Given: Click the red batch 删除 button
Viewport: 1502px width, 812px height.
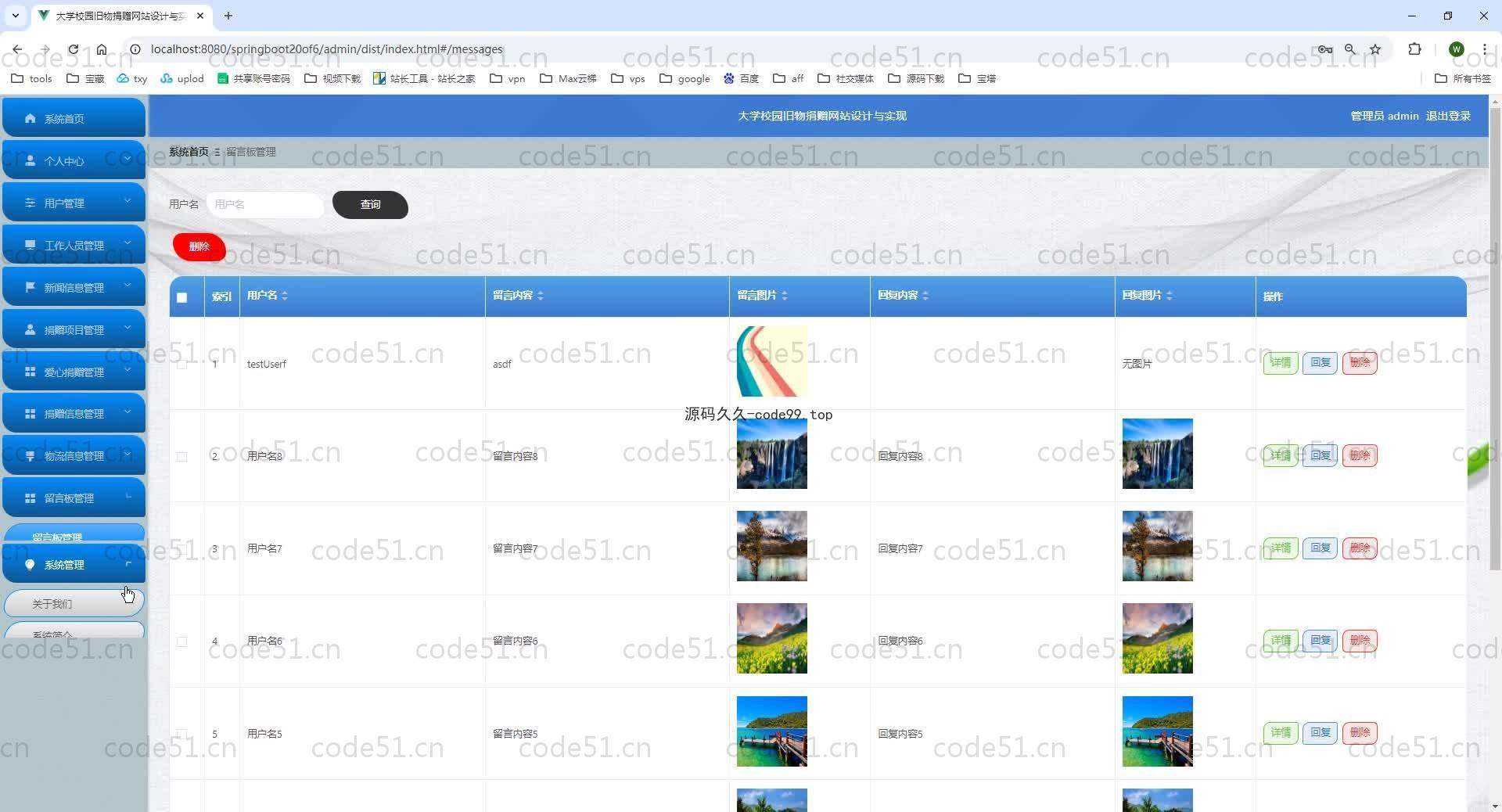Looking at the screenshot, I should 199,246.
